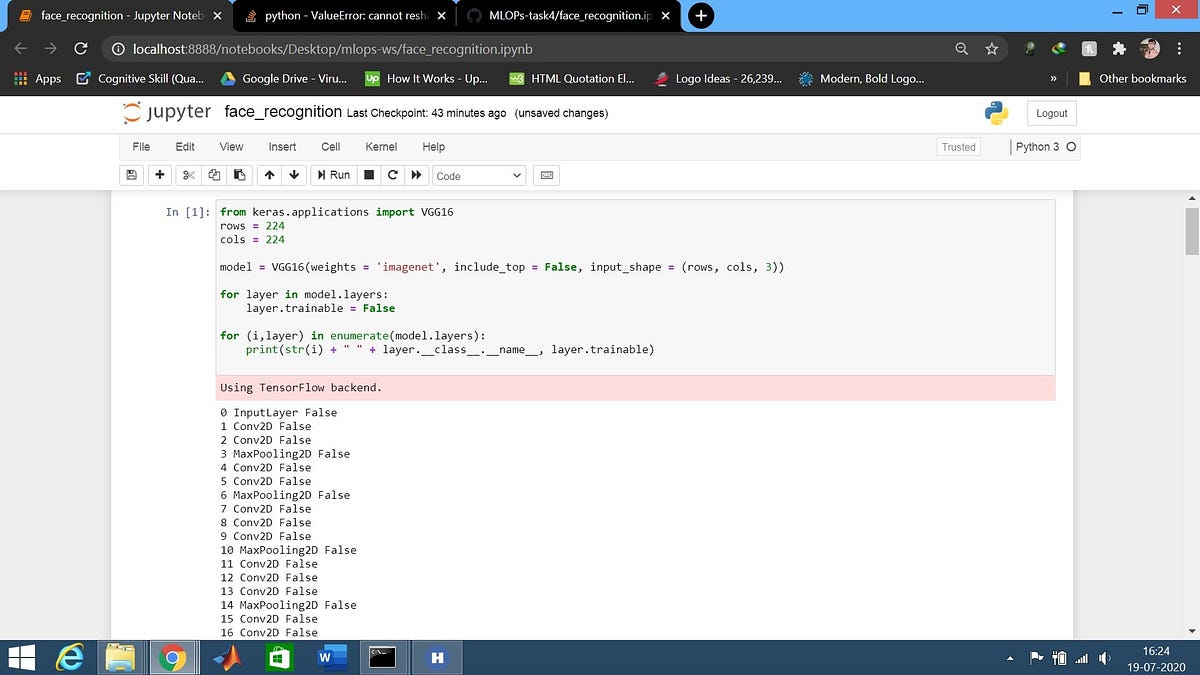Viewport: 1200px width, 675px height.
Task: Paste cells from clipboard
Action: (x=238, y=175)
